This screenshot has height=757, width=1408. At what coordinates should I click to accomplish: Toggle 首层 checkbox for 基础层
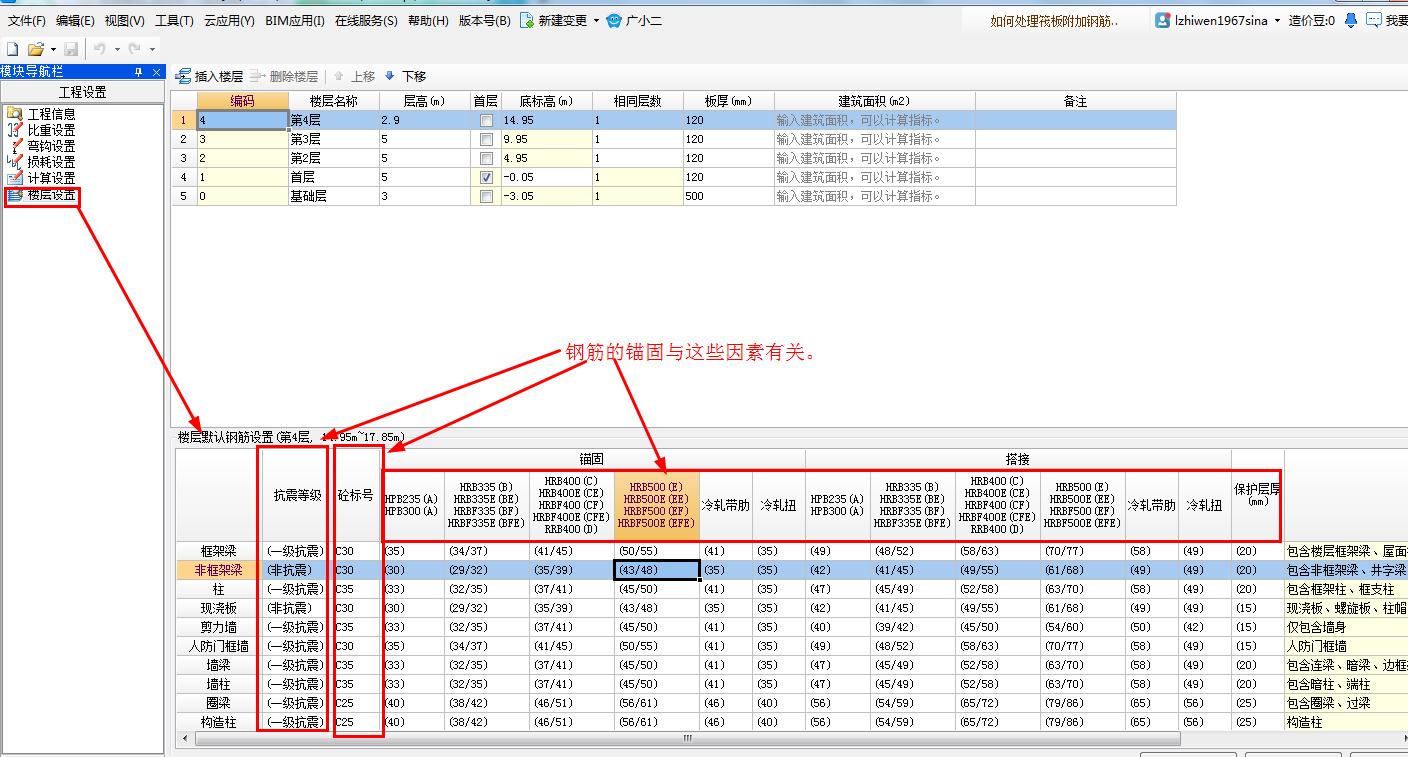(x=486, y=196)
